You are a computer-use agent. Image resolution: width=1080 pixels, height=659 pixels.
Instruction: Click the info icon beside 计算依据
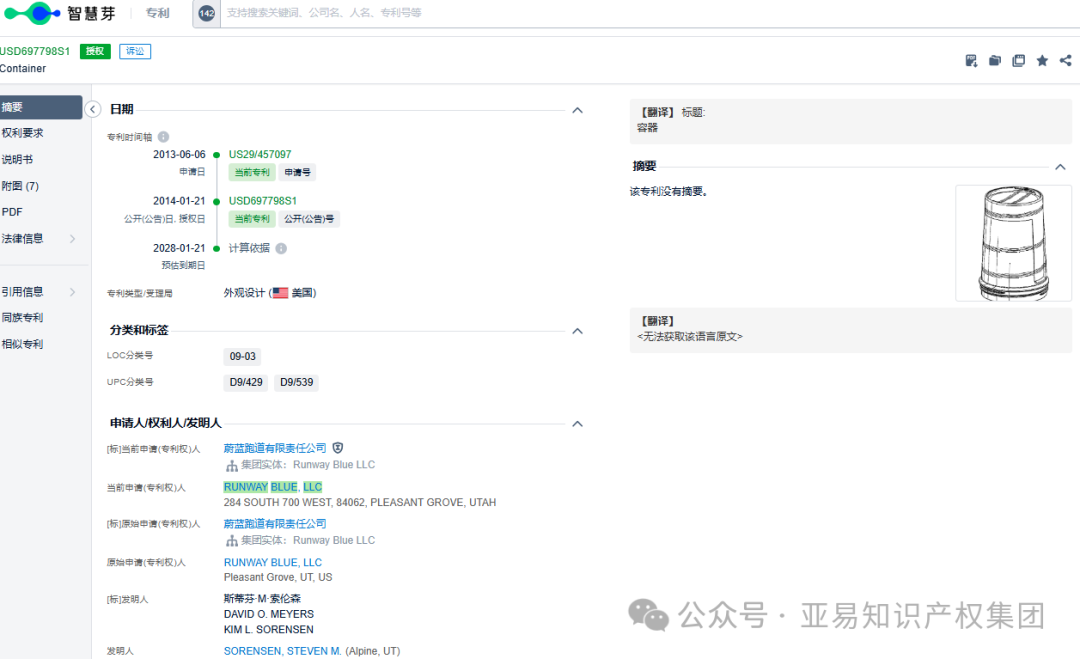[282, 248]
